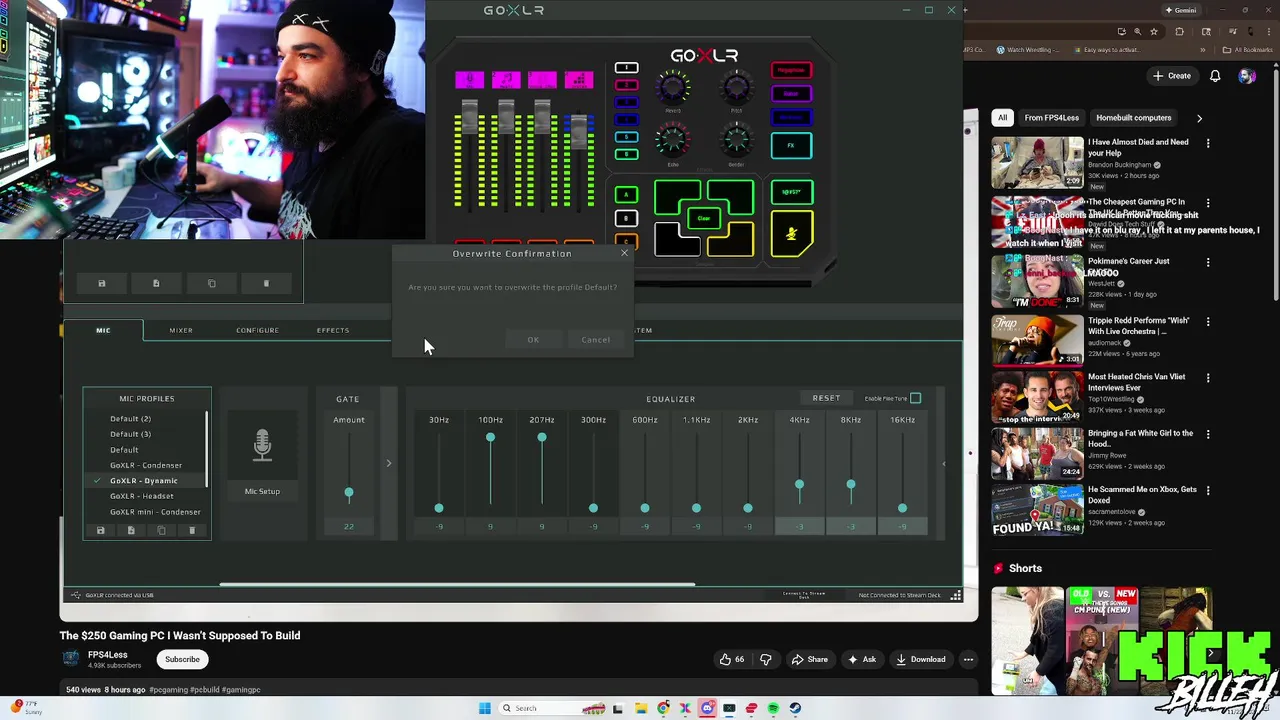Image resolution: width=1280 pixels, height=720 pixels.
Task: Click the grid icon in the GoXLR status bar
Action: (955, 595)
